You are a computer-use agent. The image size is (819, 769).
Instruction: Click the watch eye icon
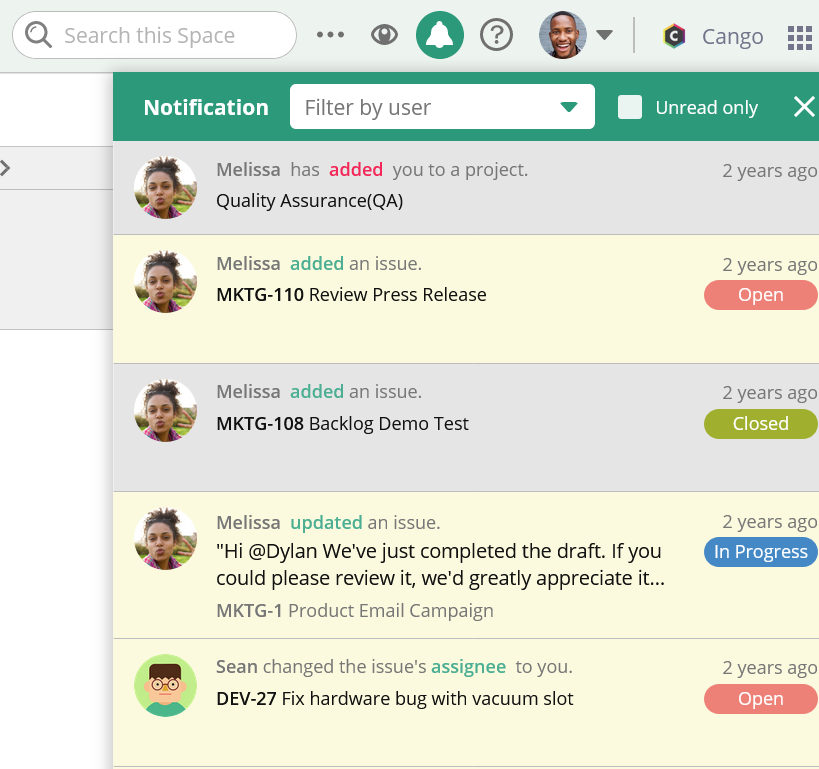(x=384, y=36)
